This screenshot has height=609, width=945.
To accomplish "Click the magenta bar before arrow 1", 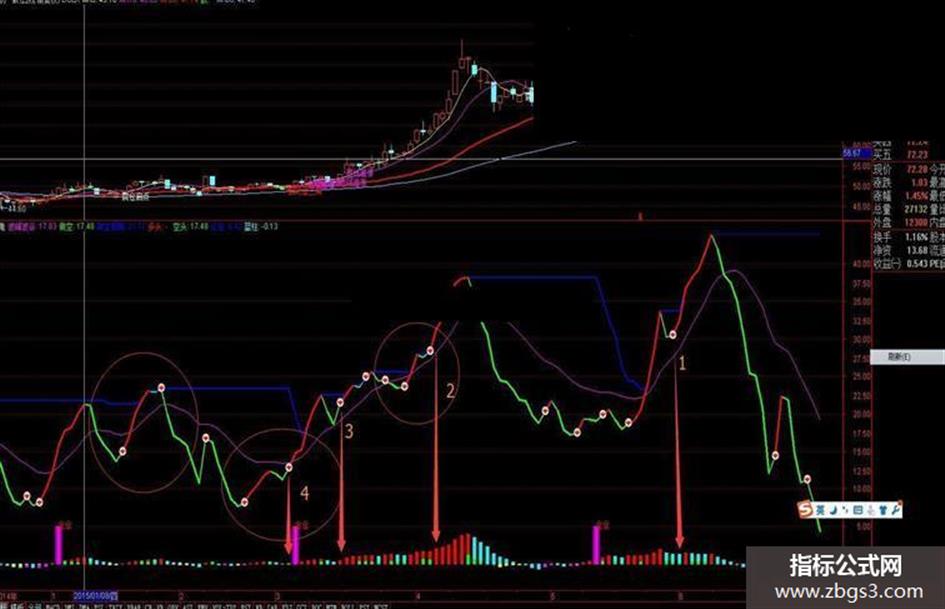I will pos(596,545).
